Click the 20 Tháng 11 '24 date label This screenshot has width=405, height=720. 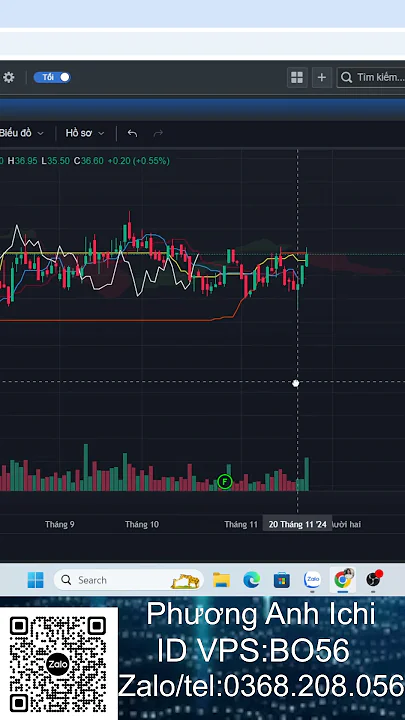pos(297,524)
